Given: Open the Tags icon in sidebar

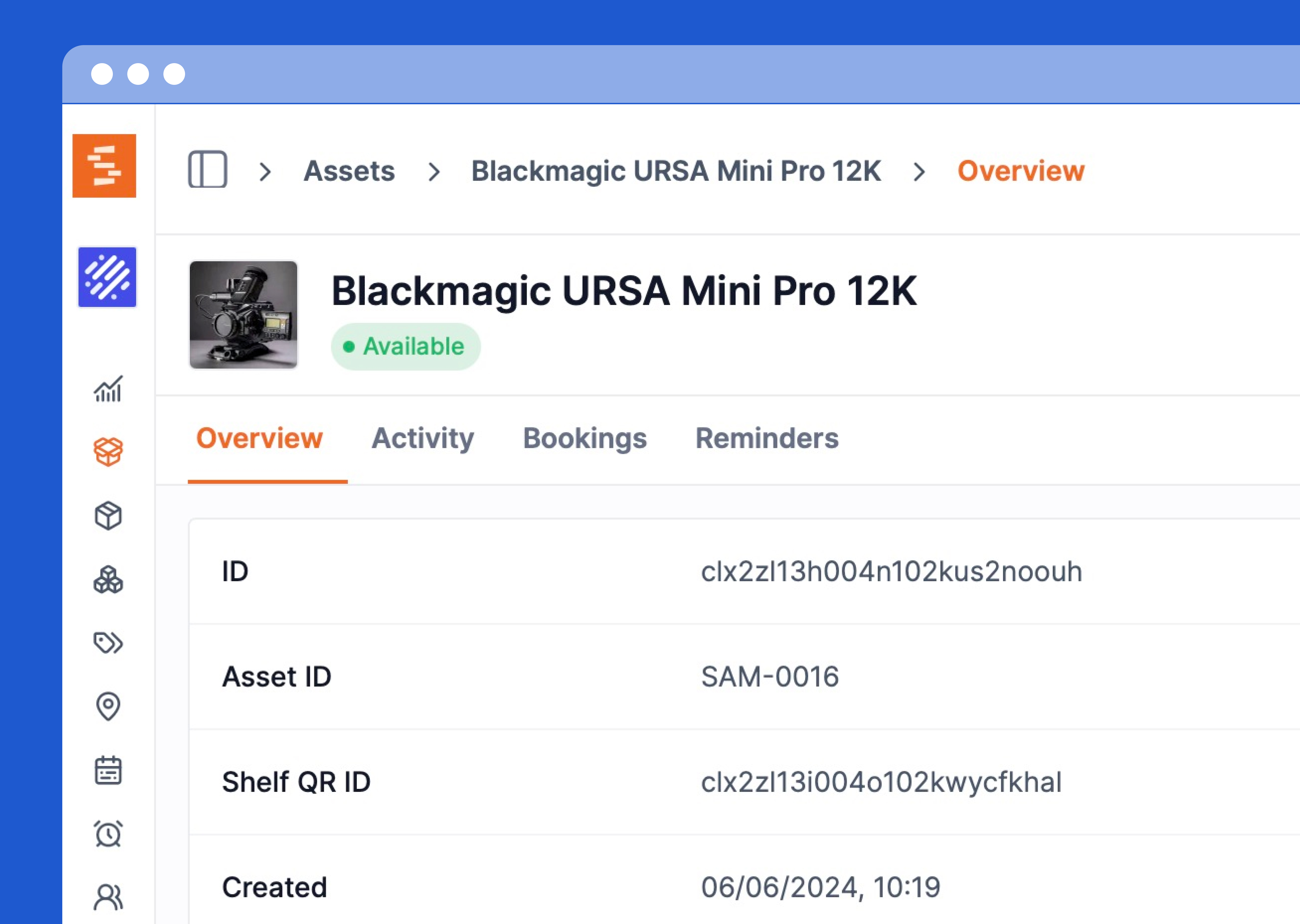Looking at the screenshot, I should (108, 643).
